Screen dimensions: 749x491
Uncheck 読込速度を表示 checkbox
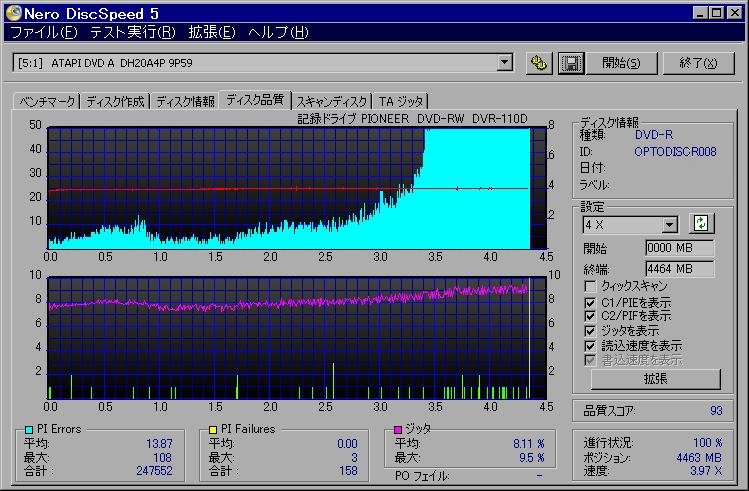[x=590, y=345]
